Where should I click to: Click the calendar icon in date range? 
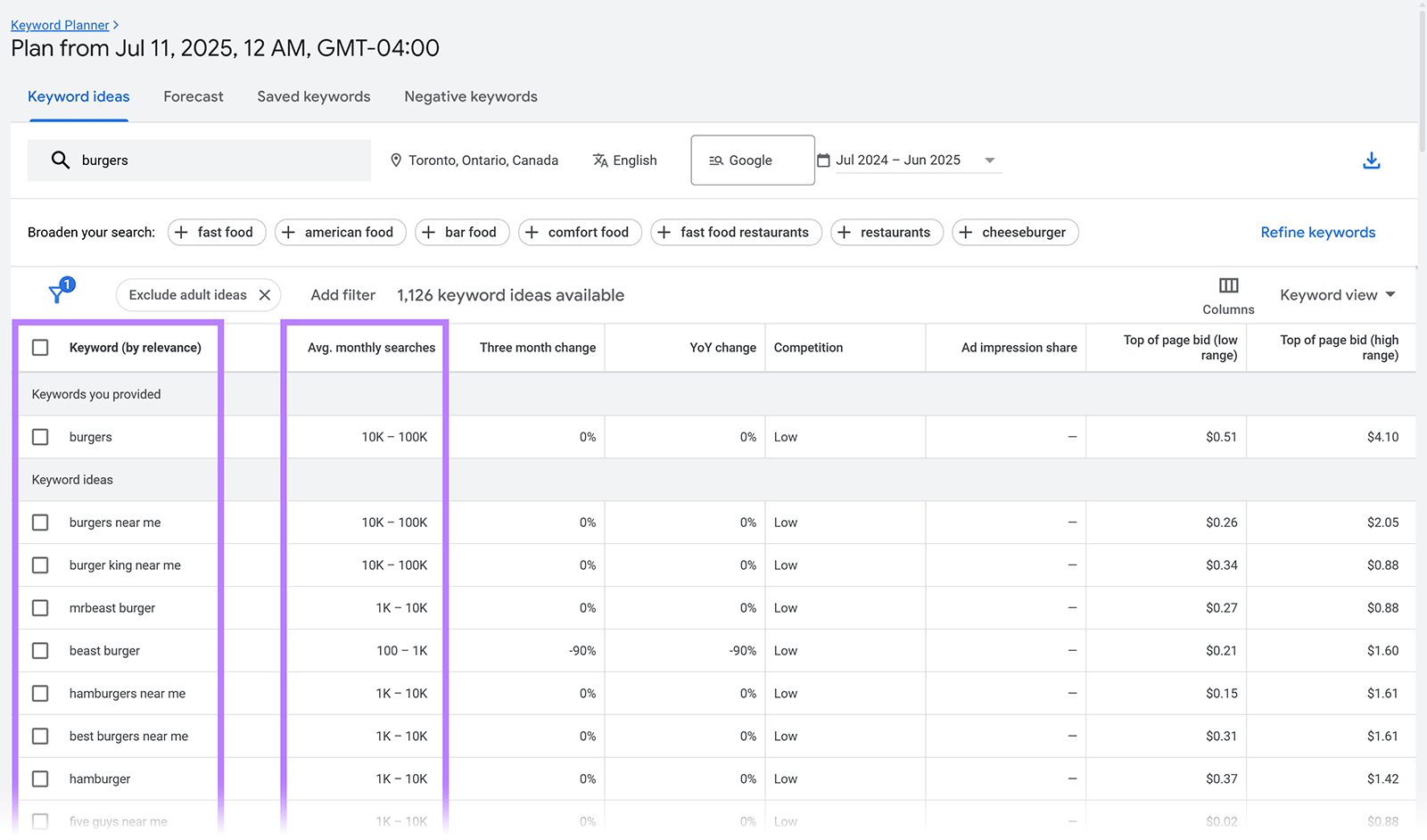tap(823, 160)
